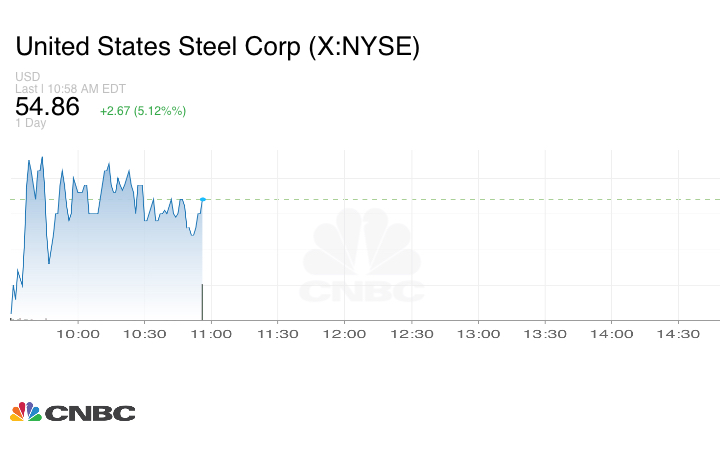Viewport: 720px width, 450px height.
Task: Click the 11:30 time axis label
Action: click(277, 334)
